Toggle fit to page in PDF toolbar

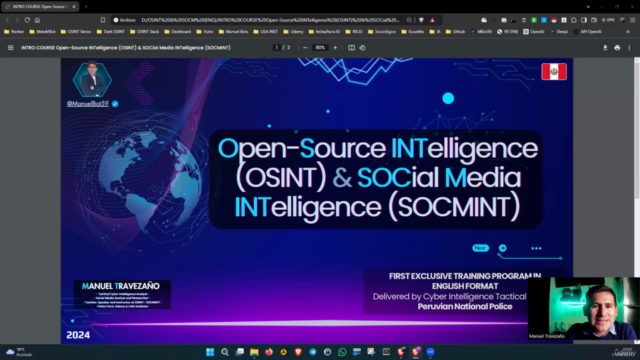pyautogui.click(x=351, y=48)
